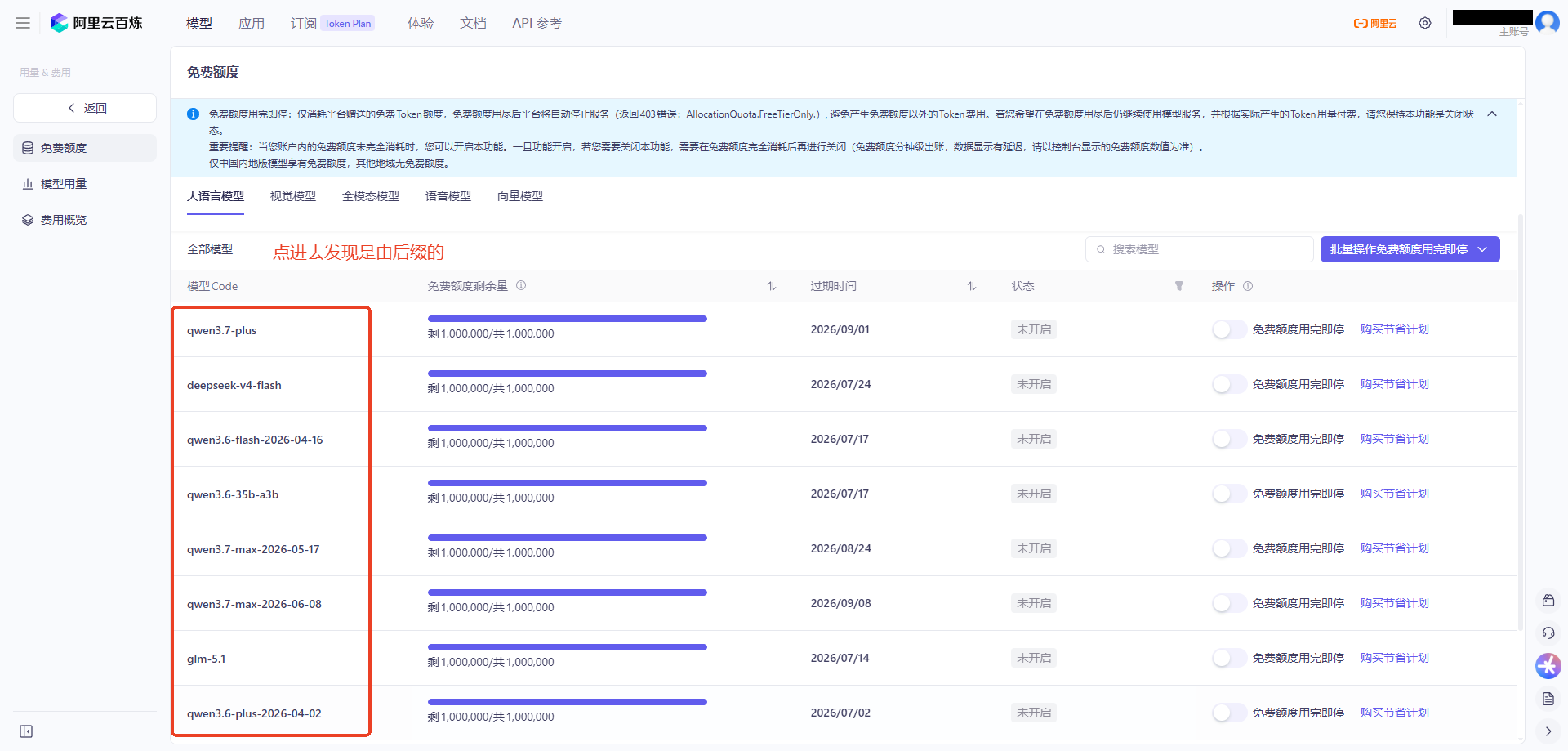The width and height of the screenshot is (1568, 751).
Task: Open the user avatar menu
Action: (1548, 22)
